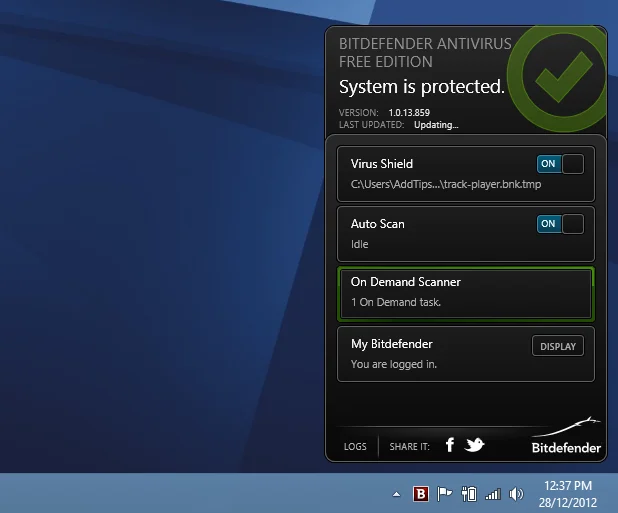Screen dimensions: 618x513
Task: Click the 'SHARE IT:' label
Action: coord(410,446)
